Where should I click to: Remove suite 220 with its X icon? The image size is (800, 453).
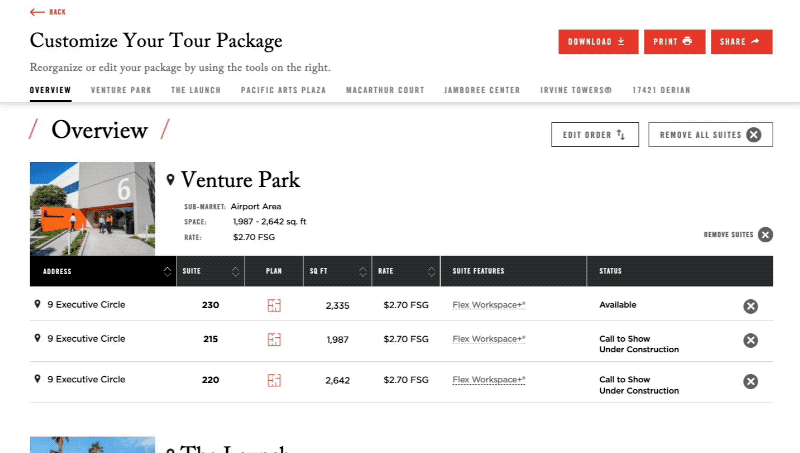click(x=750, y=382)
